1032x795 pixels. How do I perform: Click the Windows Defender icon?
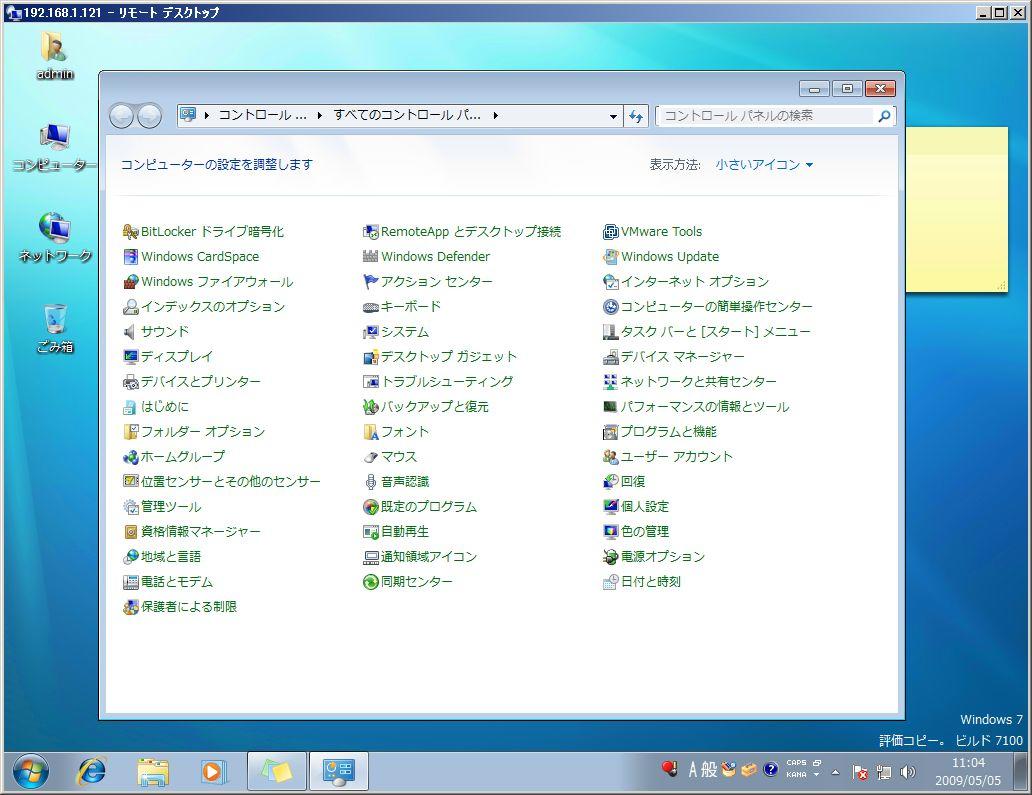(371, 257)
